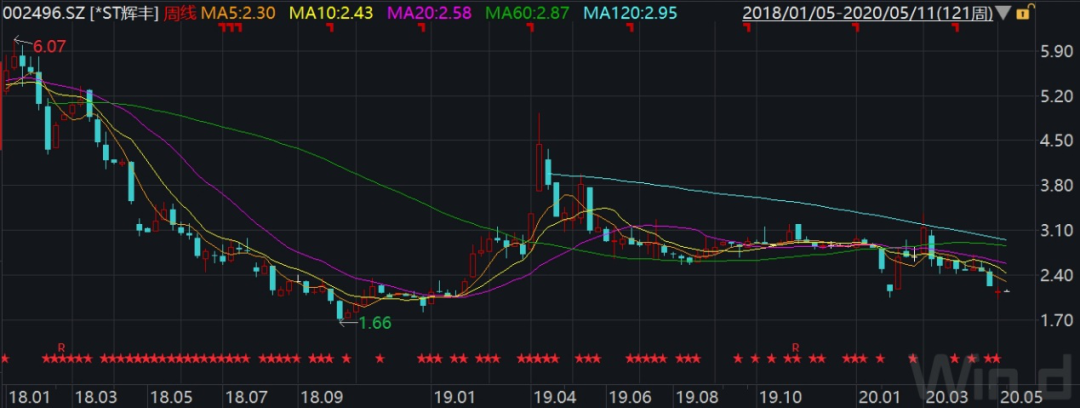
Task: Click the 18.03 date axis label
Action: pos(94,397)
